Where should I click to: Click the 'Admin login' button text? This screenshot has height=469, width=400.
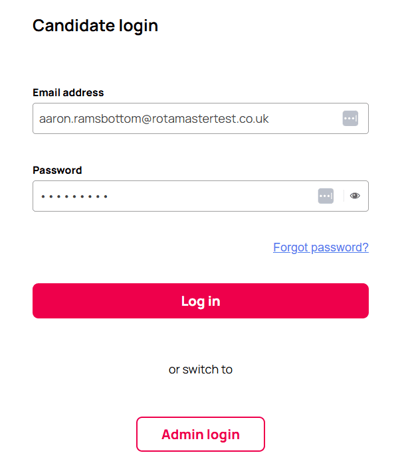pyautogui.click(x=200, y=435)
